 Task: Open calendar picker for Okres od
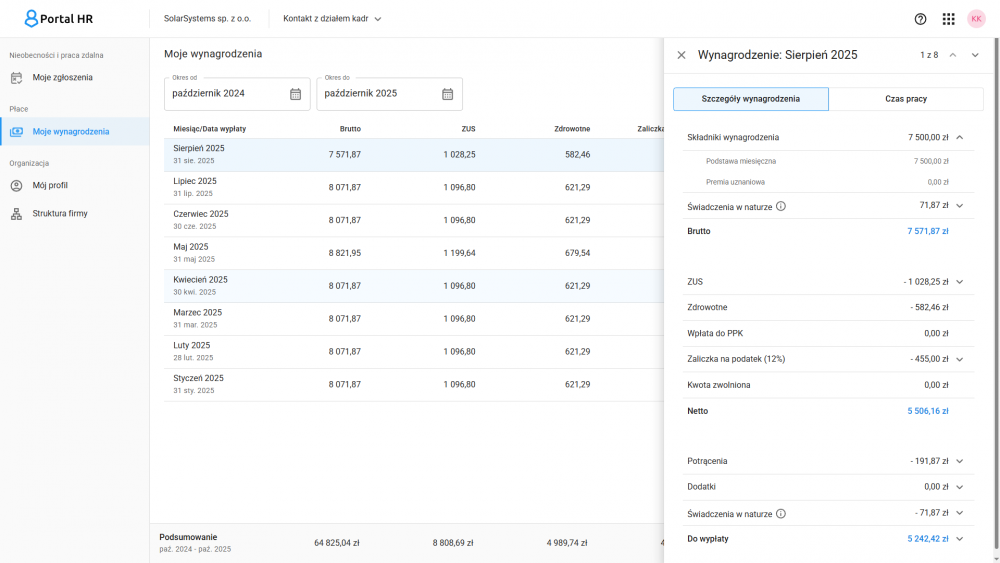[295, 94]
